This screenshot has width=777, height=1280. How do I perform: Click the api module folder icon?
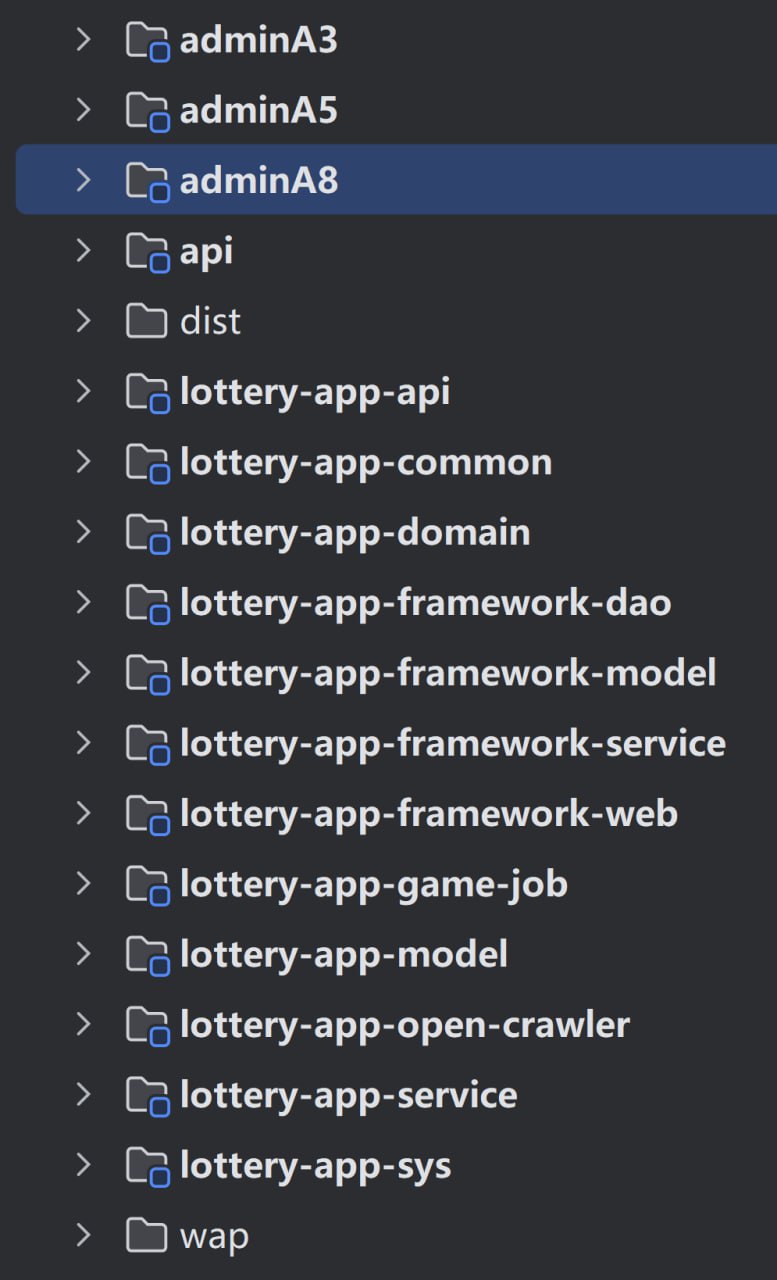pos(147,252)
